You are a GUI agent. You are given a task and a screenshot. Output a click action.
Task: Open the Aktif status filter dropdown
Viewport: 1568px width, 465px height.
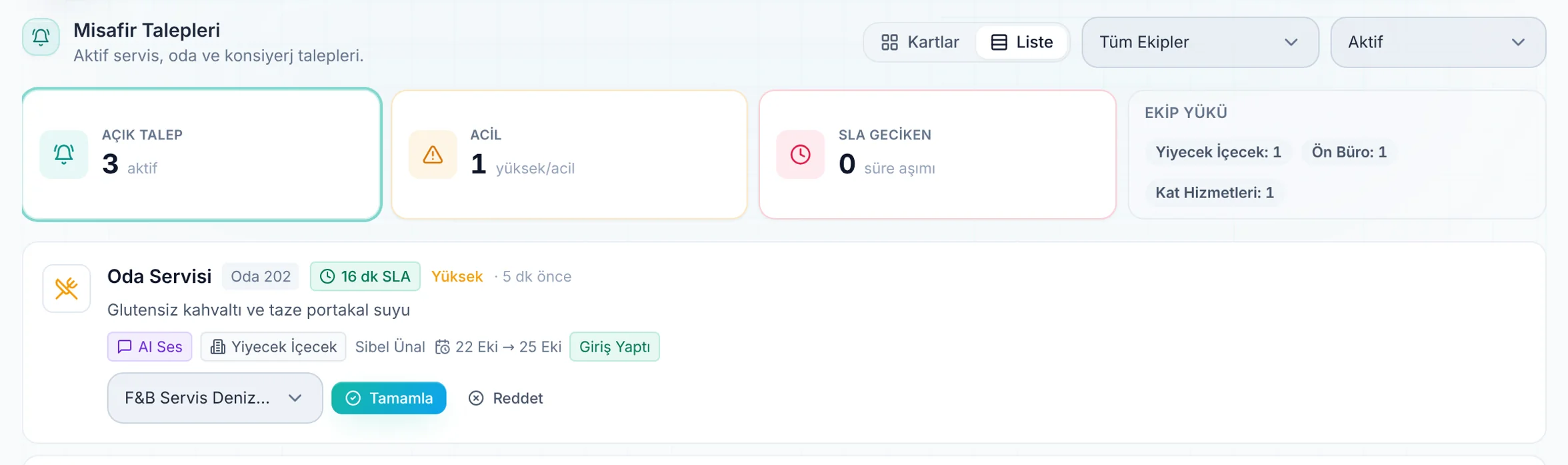click(x=1438, y=42)
